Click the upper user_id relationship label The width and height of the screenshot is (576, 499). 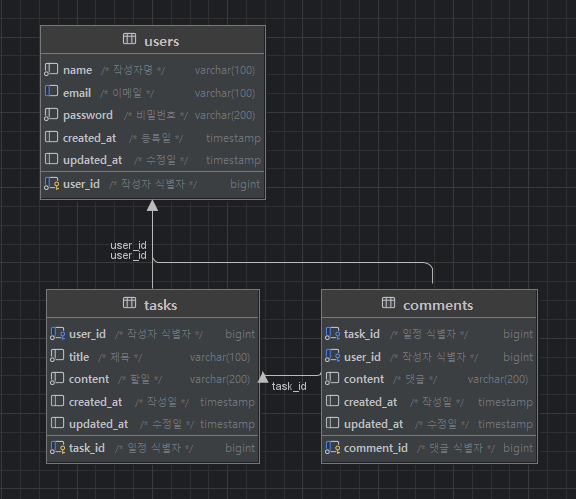point(129,245)
